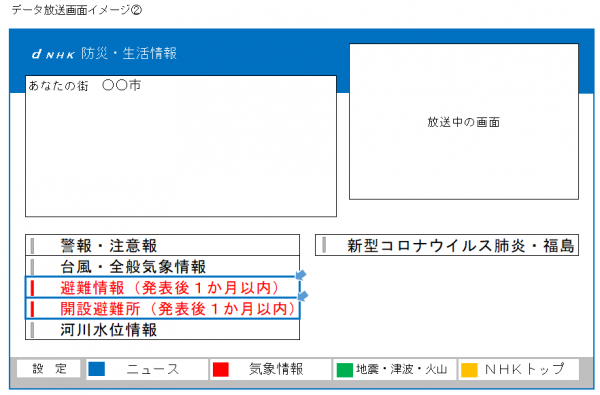Click the green square beside 地震・津波・火山
The height and width of the screenshot is (395, 600).
[x=344, y=370]
